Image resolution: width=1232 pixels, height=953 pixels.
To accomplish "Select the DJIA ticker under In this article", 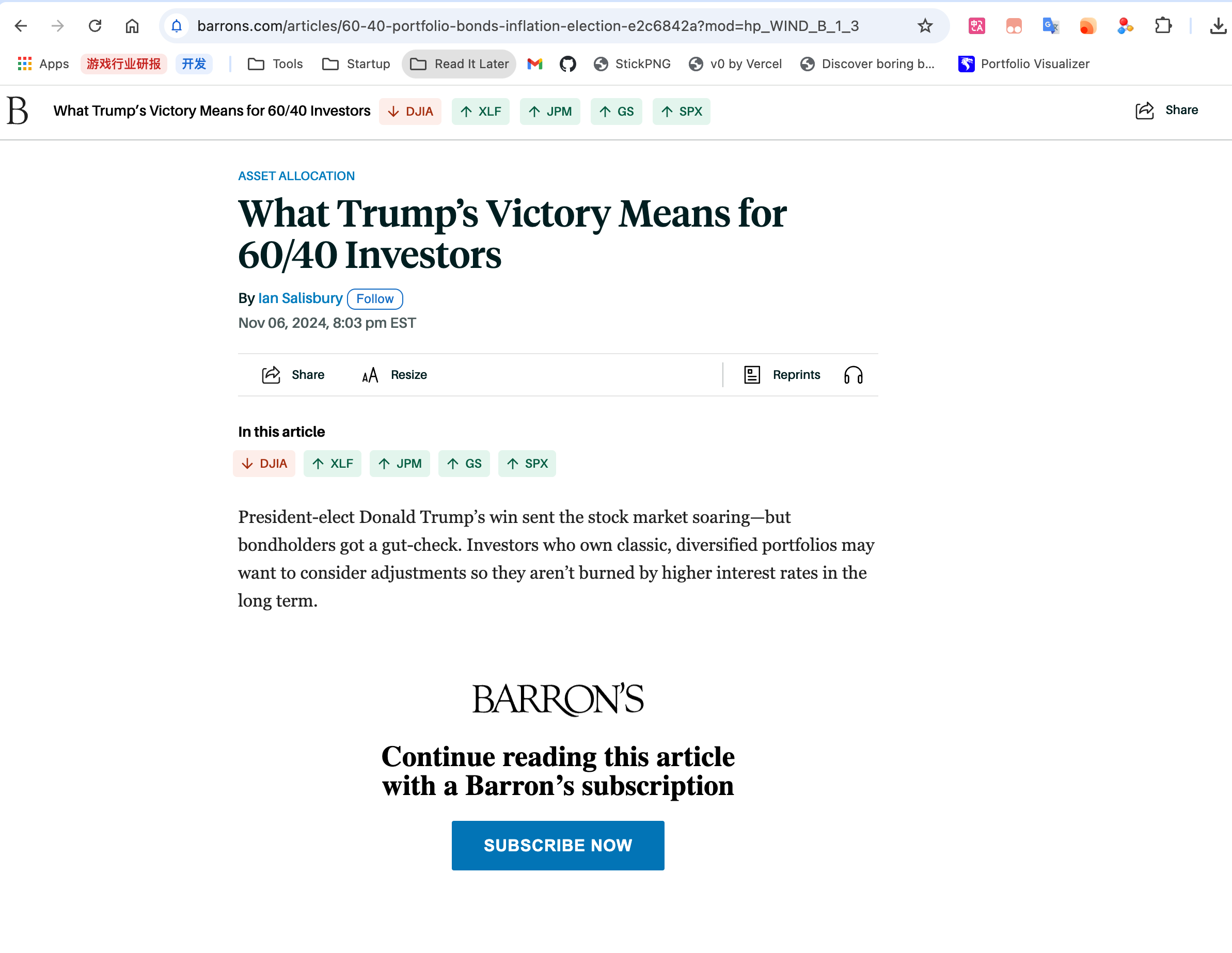I will (x=264, y=464).
